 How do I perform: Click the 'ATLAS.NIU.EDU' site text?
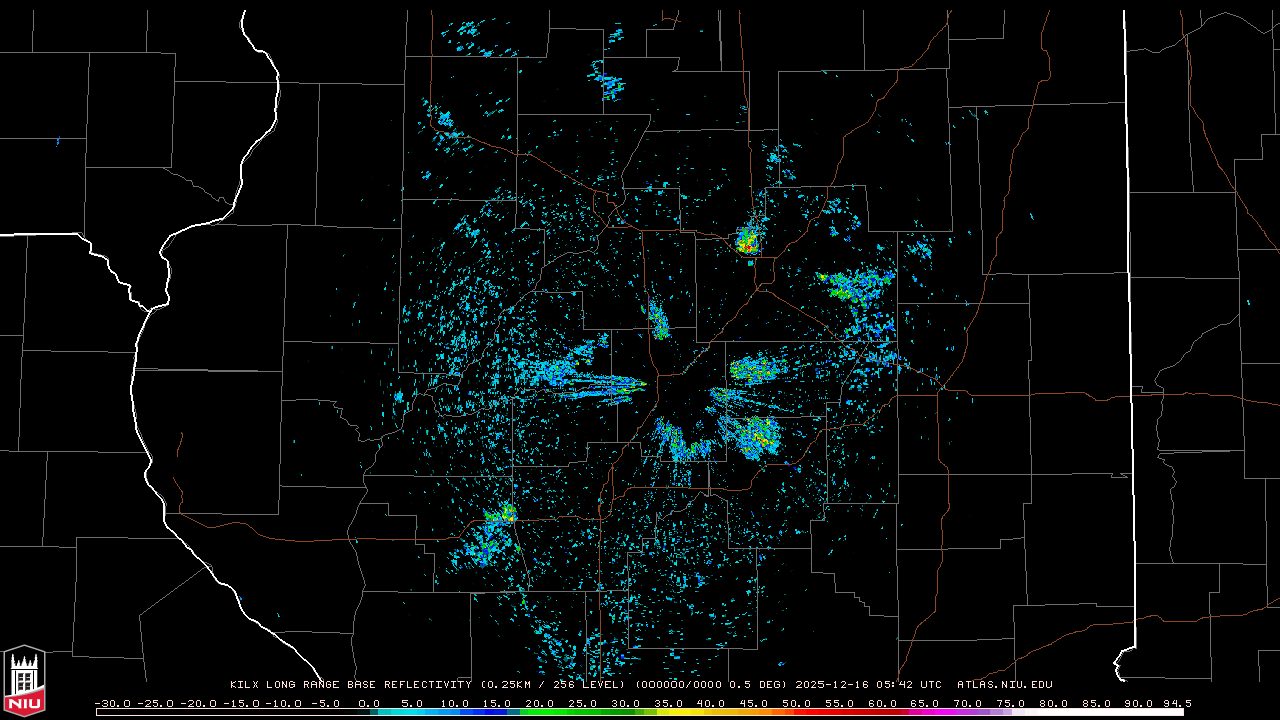1005,685
